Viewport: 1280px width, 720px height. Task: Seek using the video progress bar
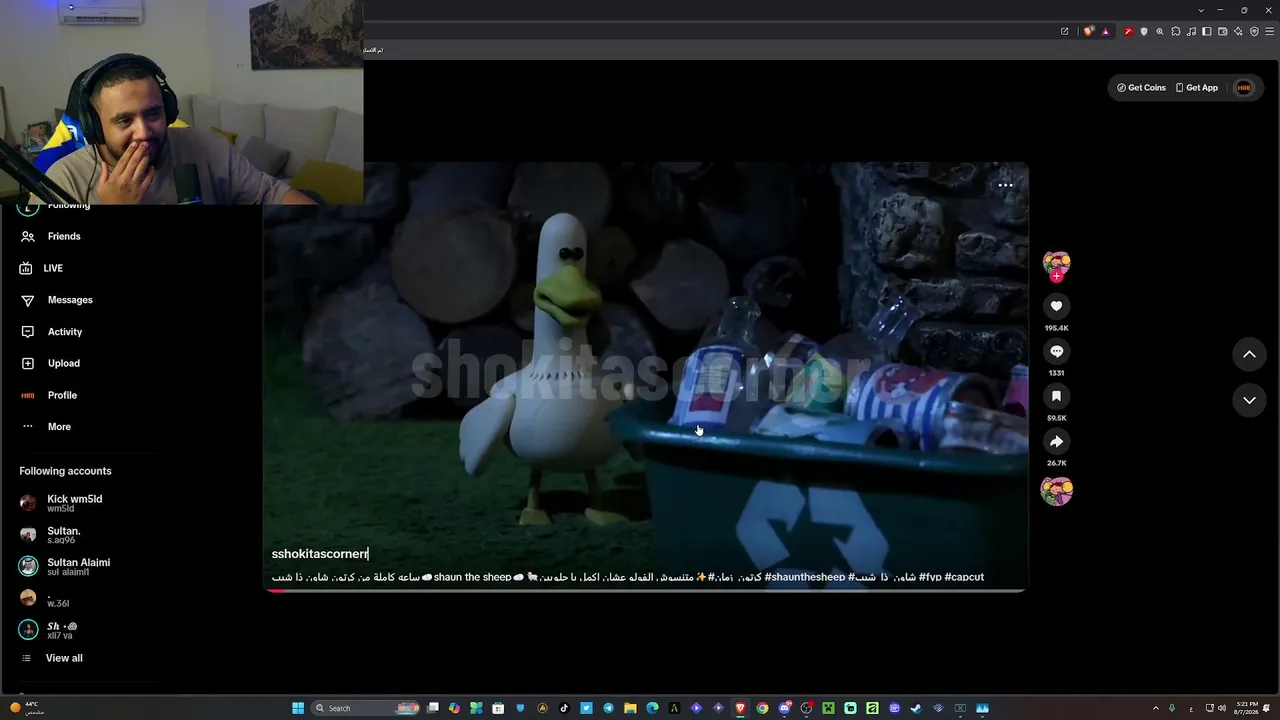click(646, 591)
